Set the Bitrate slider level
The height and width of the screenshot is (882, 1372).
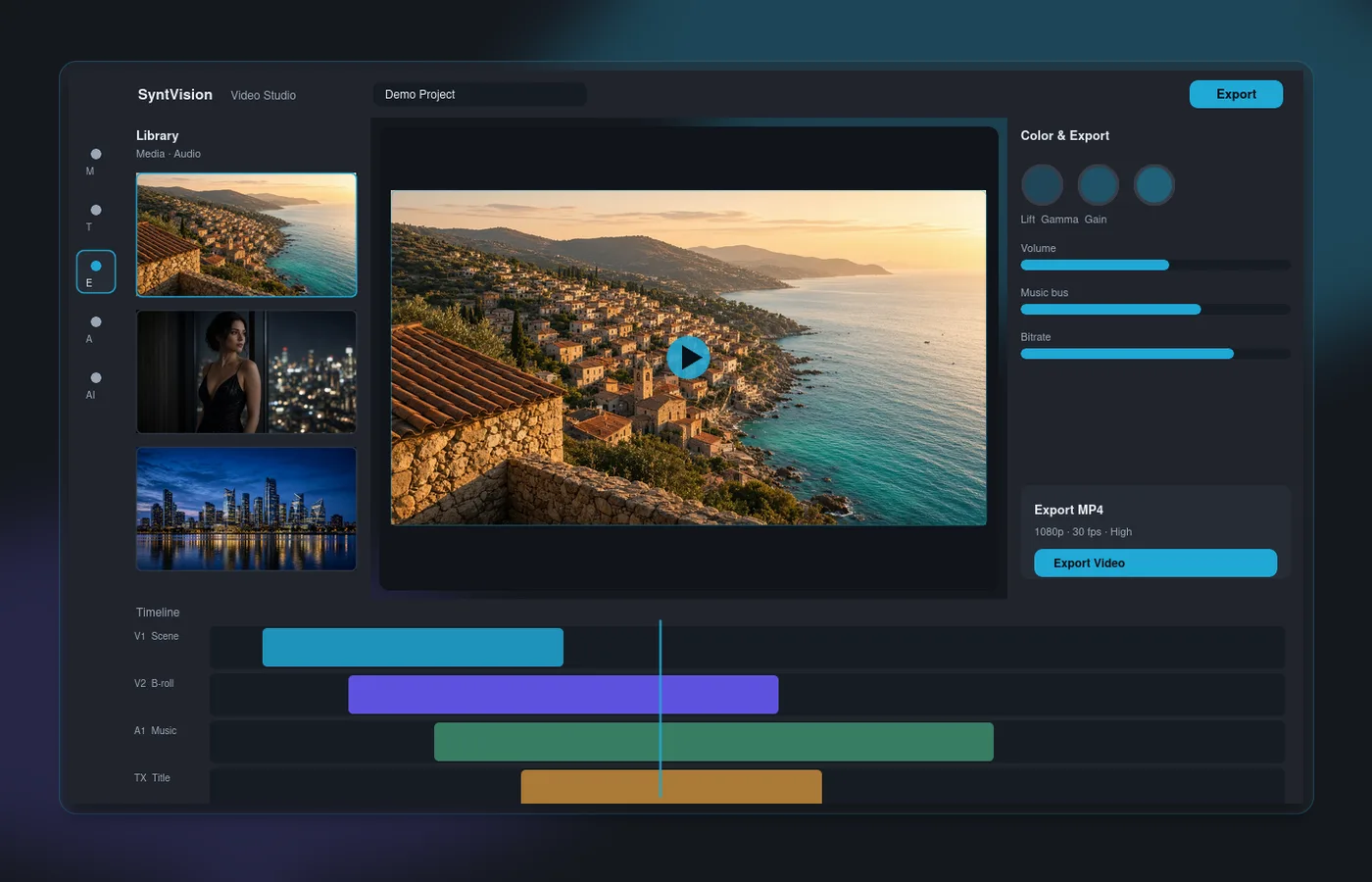(1155, 353)
